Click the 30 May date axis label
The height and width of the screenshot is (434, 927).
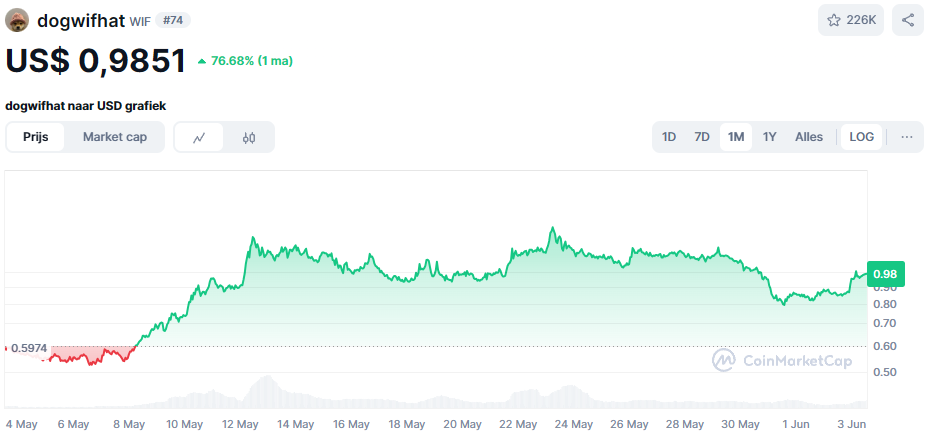click(x=741, y=424)
